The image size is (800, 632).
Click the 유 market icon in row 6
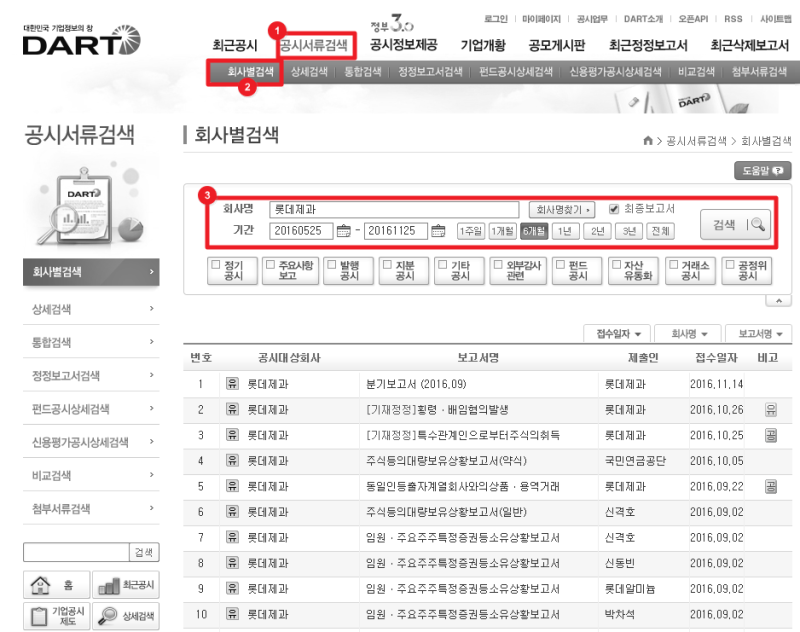point(232,512)
